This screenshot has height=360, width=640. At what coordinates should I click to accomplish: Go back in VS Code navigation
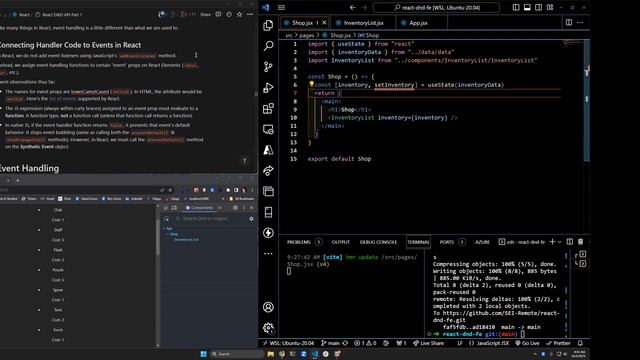click(x=353, y=7)
